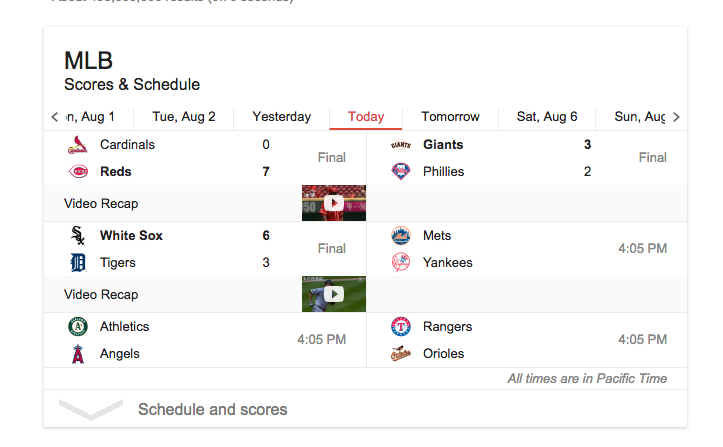The image size is (723, 447).
Task: Click the Reds team logo
Action: [x=78, y=172]
